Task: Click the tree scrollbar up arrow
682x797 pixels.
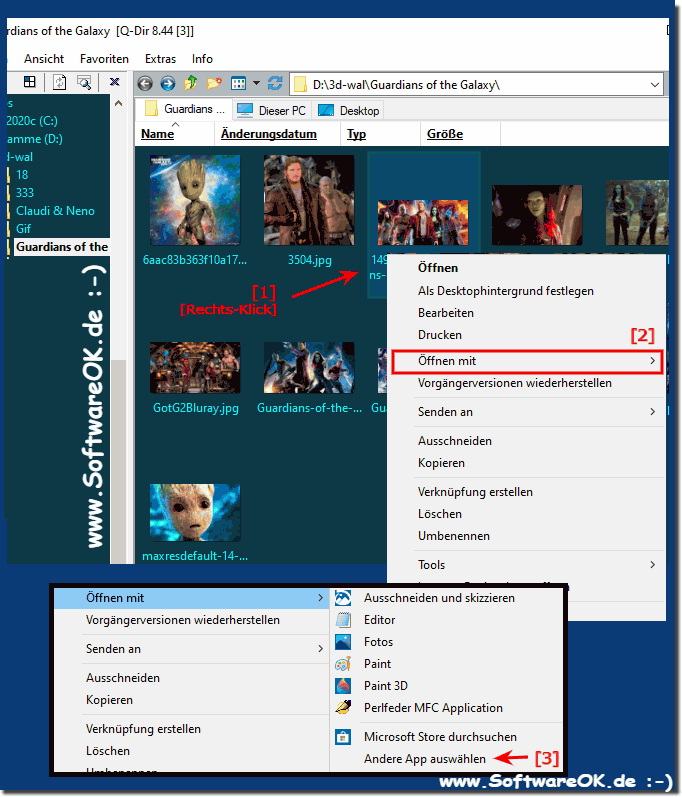Action: [118, 103]
